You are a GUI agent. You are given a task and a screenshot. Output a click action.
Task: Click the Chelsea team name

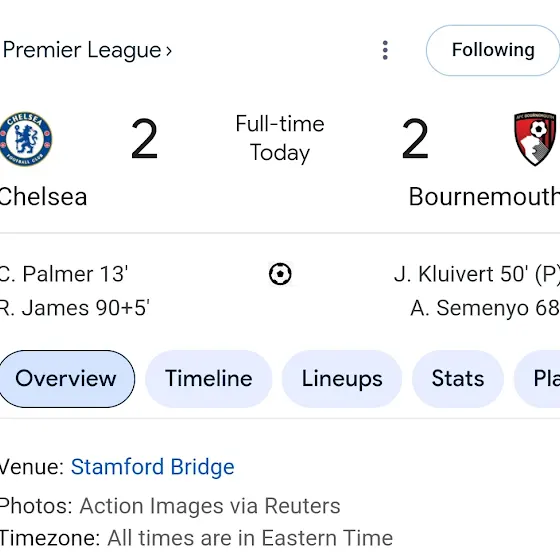(x=43, y=197)
